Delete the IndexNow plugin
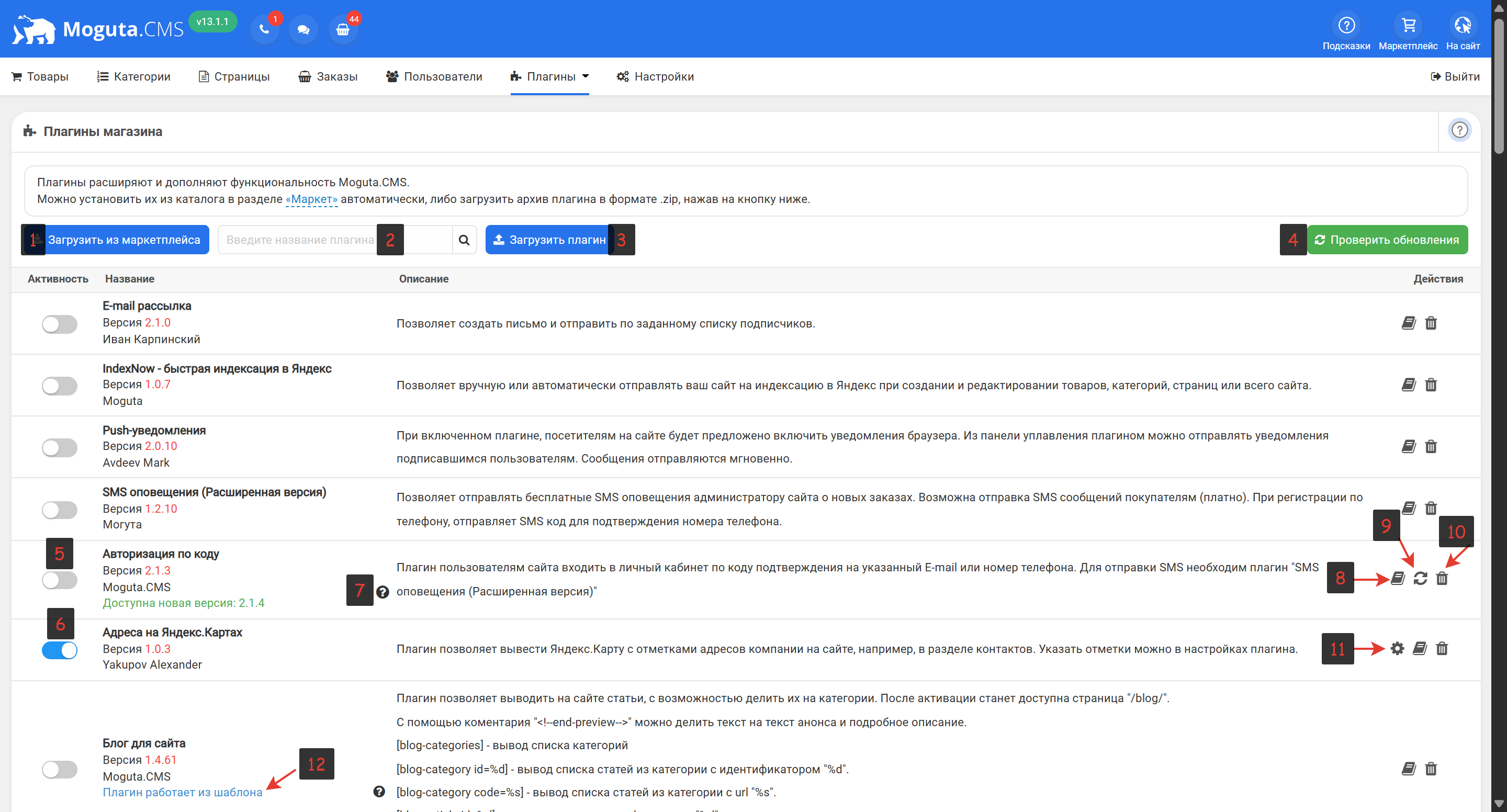This screenshot has height=812, width=1507. 1431,385
